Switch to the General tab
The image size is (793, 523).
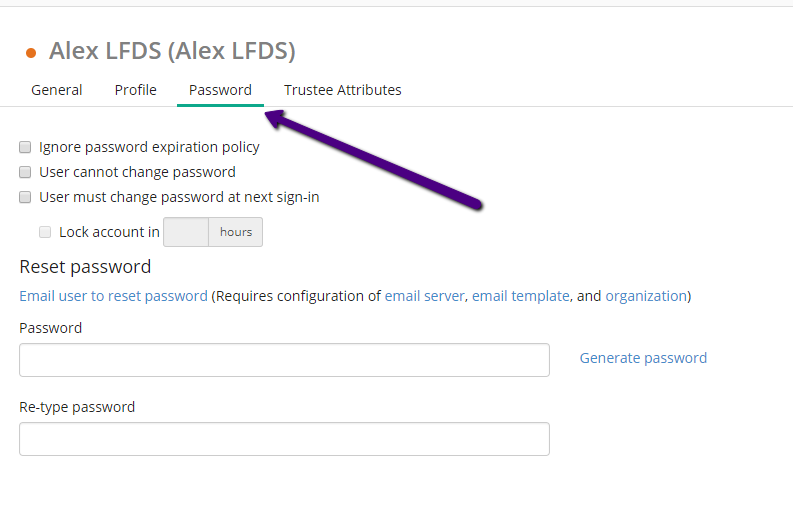click(57, 90)
